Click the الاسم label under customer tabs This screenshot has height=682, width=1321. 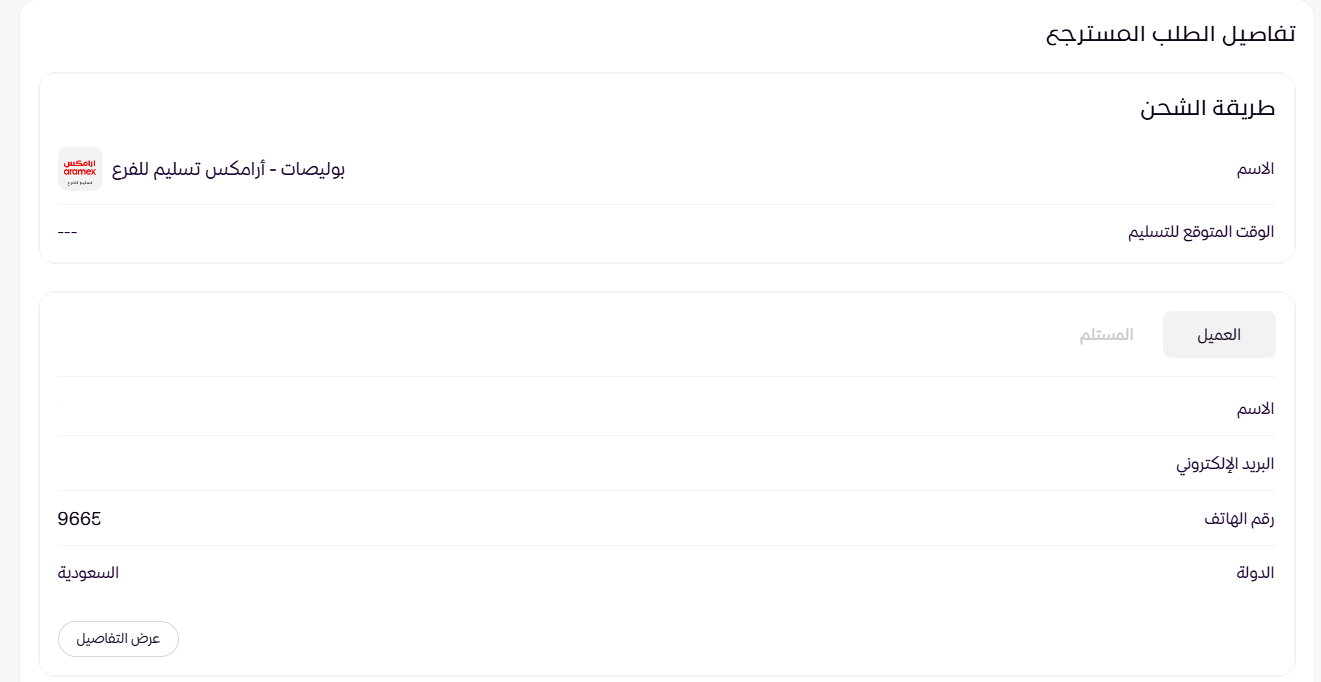point(1255,409)
